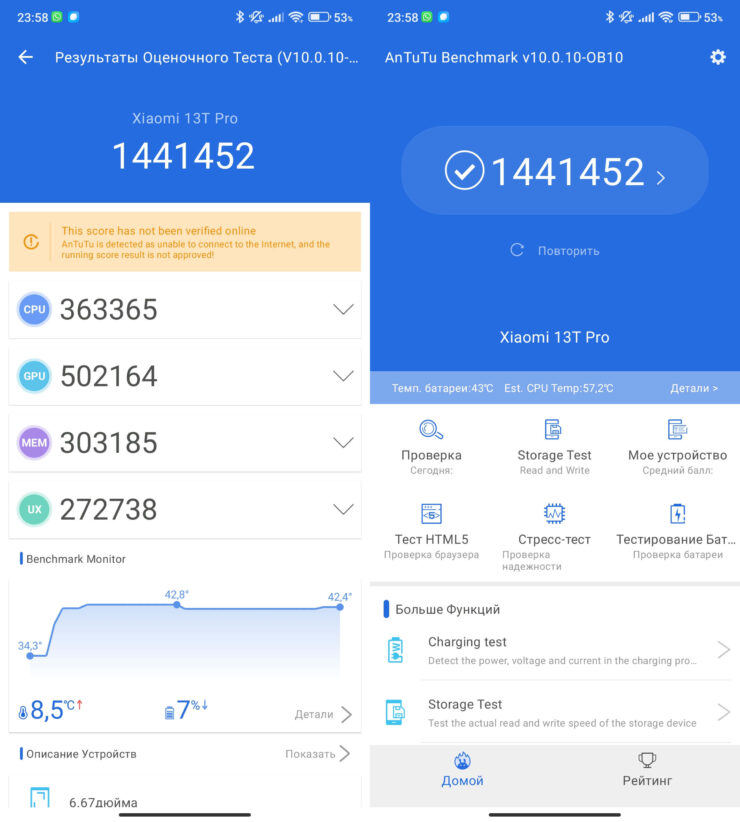
Task: Open Тестирование Батареи battery test
Action: click(677, 514)
